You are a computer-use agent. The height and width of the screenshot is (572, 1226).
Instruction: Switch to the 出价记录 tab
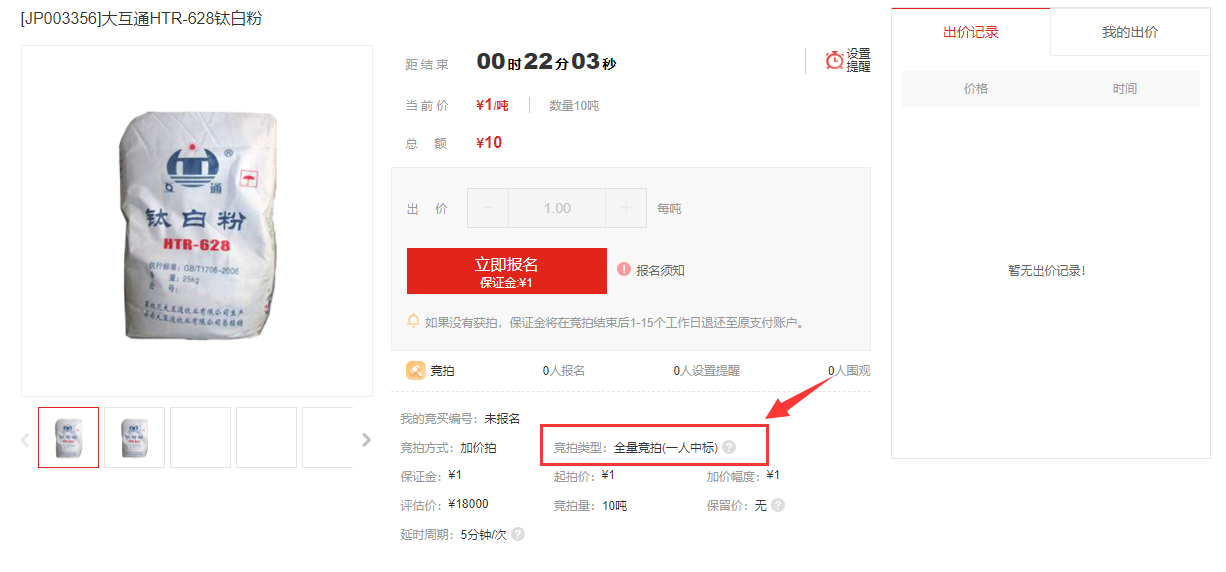tap(971, 32)
